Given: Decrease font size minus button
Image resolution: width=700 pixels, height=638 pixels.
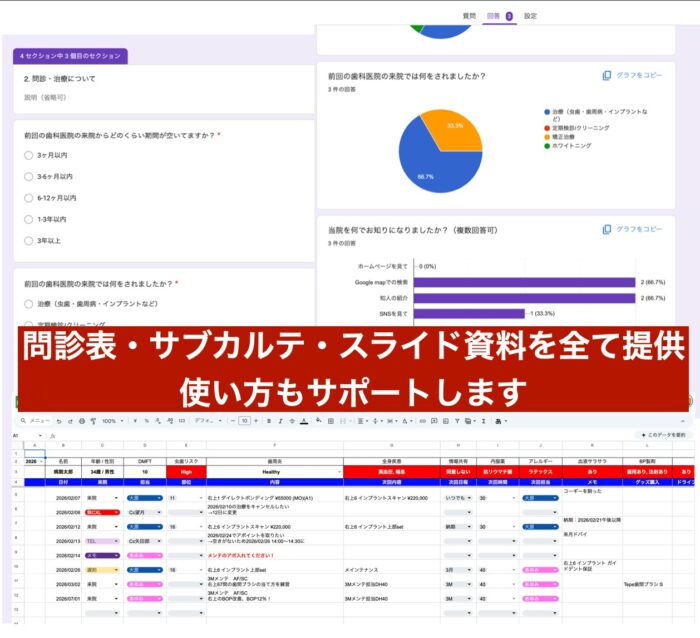Looking at the screenshot, I should click(233, 421).
